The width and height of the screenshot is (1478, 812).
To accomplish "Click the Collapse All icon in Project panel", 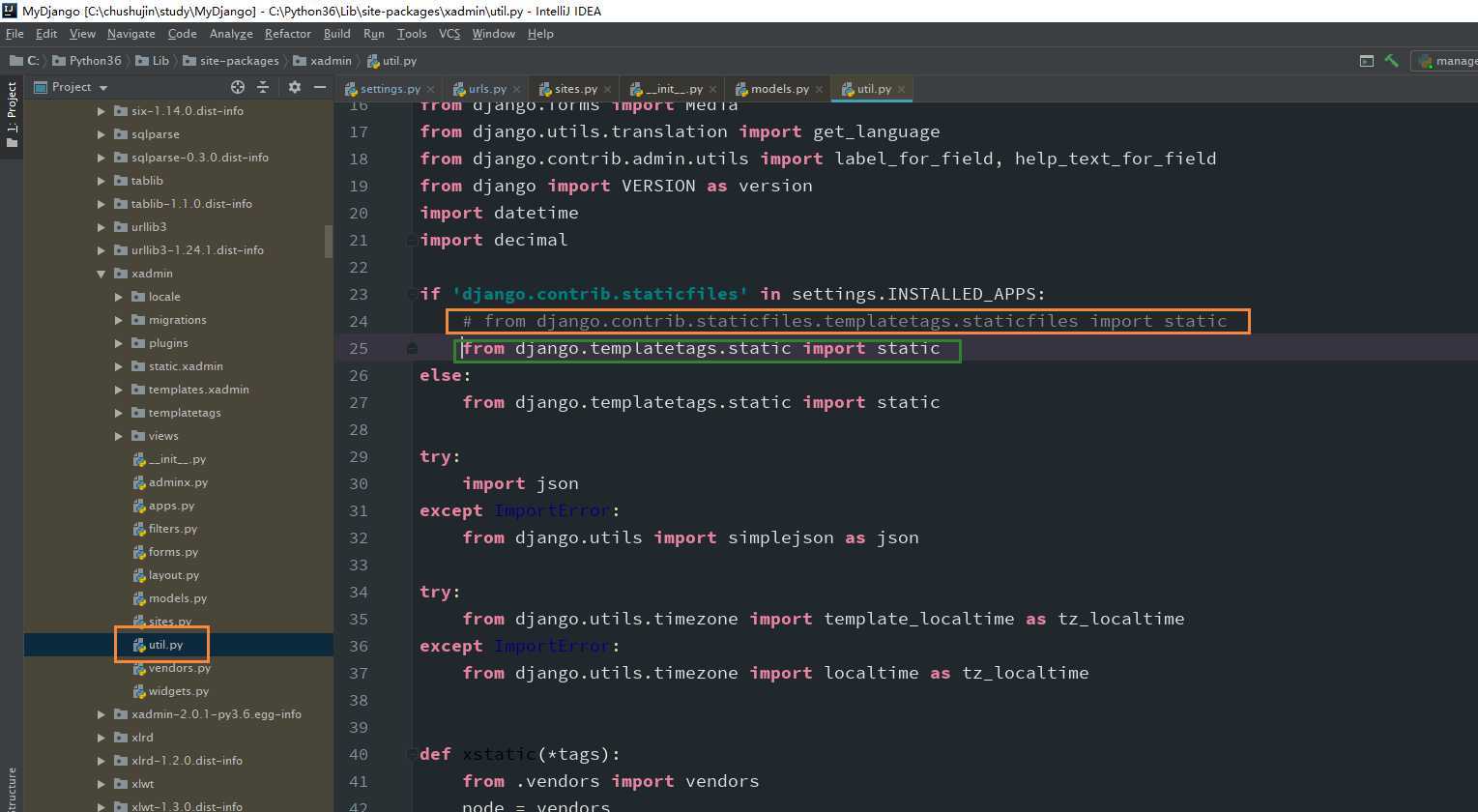I will point(262,87).
